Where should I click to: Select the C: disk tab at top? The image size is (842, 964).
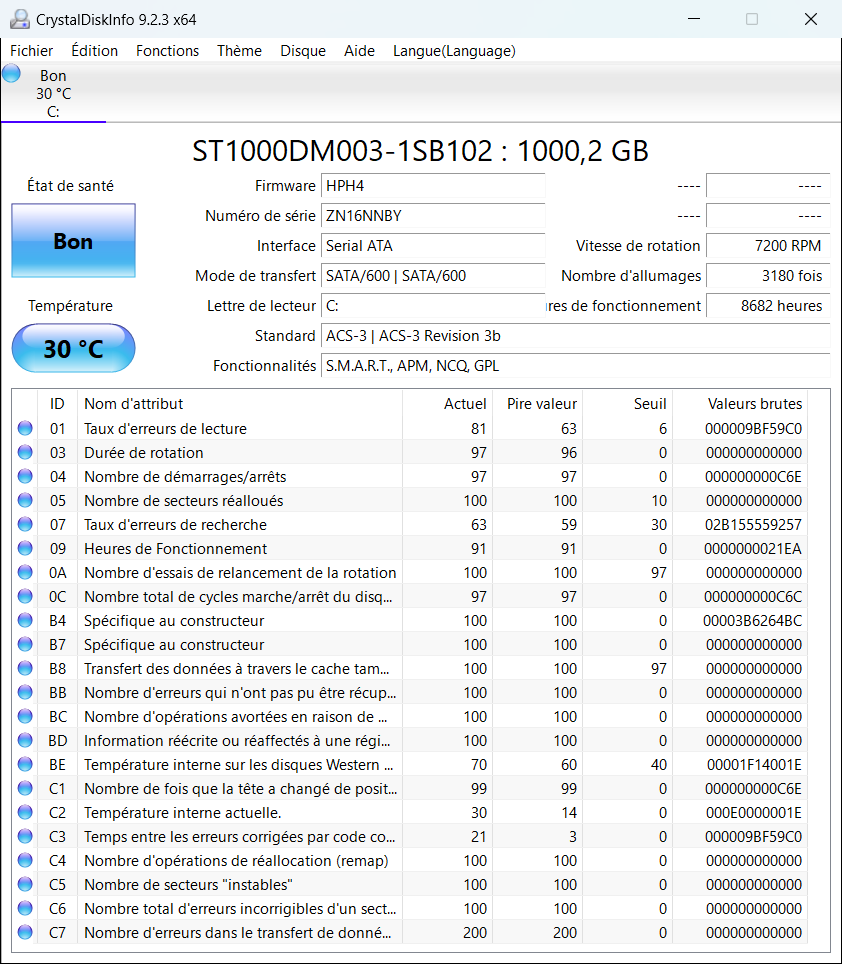pos(53,93)
